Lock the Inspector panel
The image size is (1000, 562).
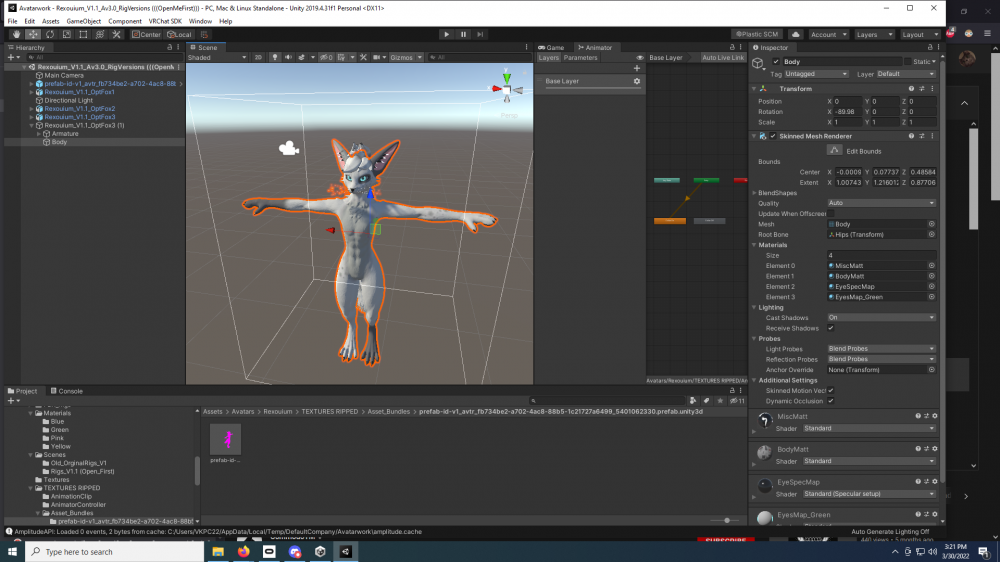(x=929, y=47)
